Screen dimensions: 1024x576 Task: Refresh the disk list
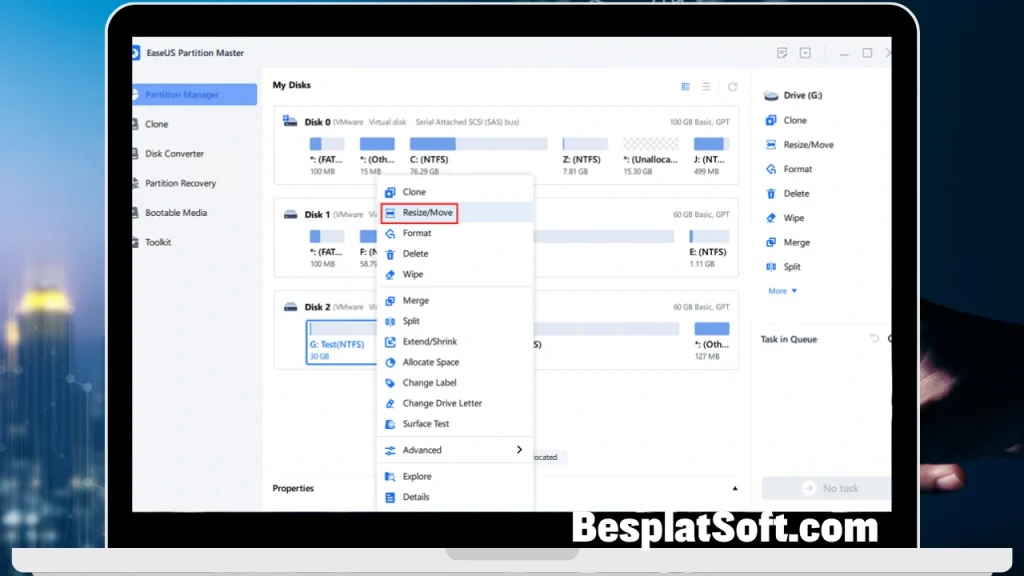(735, 86)
